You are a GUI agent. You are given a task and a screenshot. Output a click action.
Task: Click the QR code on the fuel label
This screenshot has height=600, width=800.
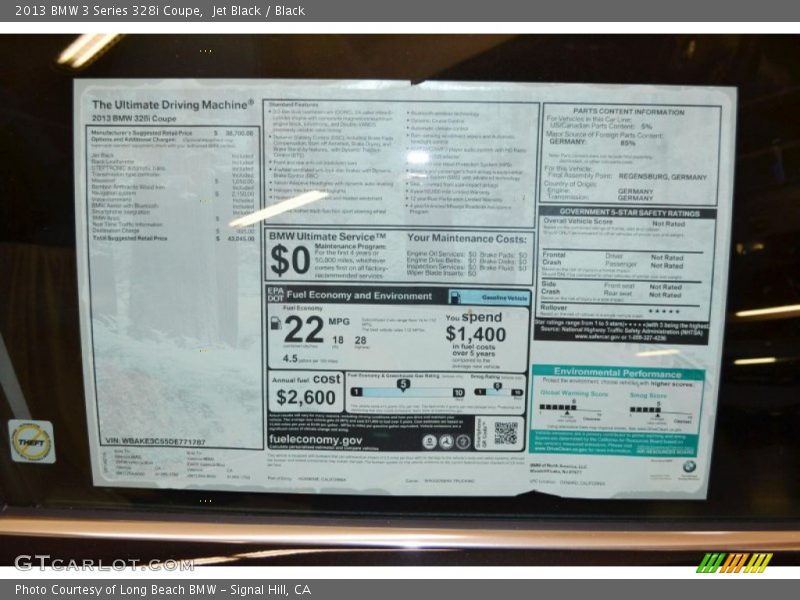506,432
